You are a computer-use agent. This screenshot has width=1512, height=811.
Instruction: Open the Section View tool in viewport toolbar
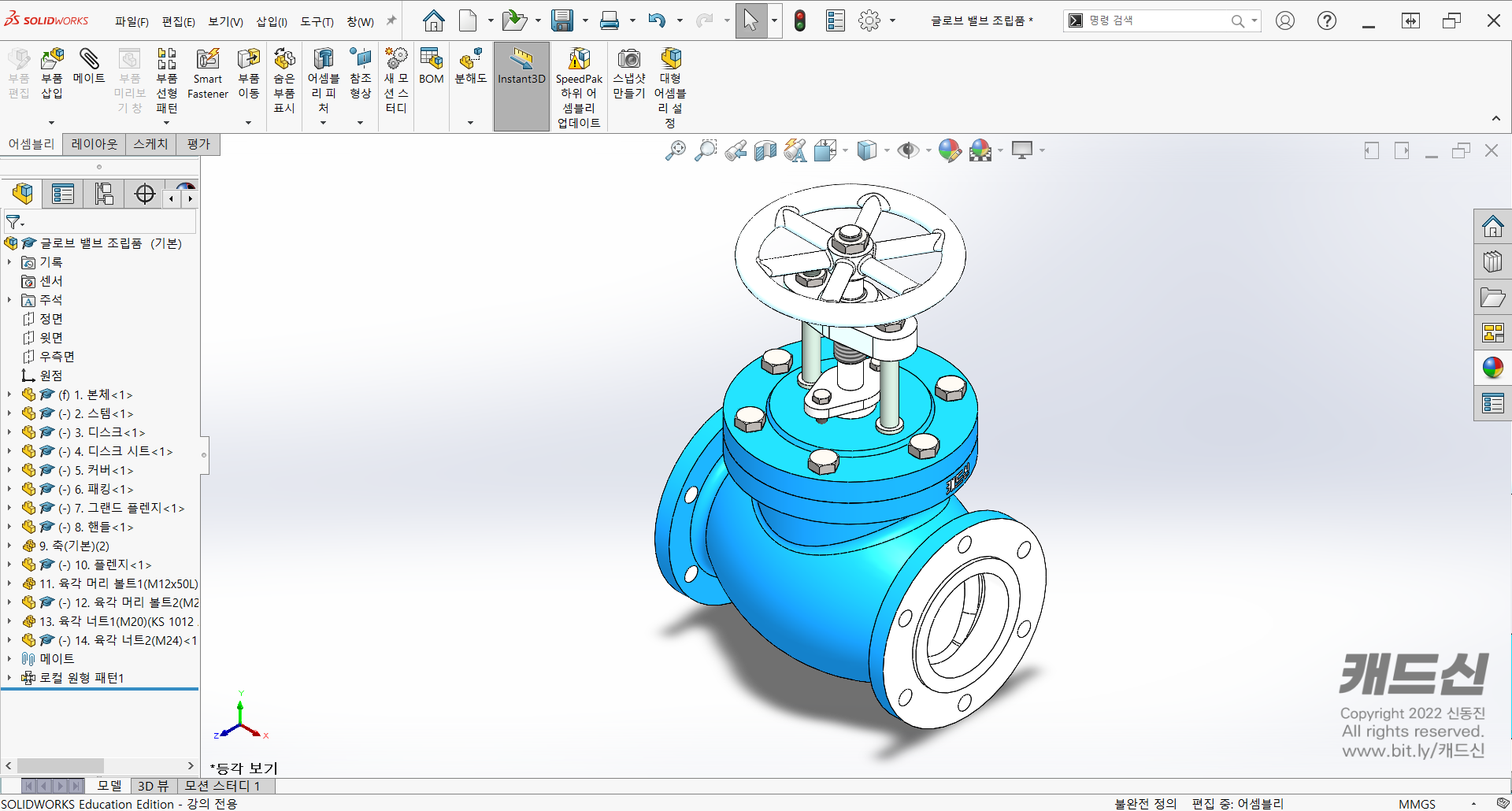point(765,150)
